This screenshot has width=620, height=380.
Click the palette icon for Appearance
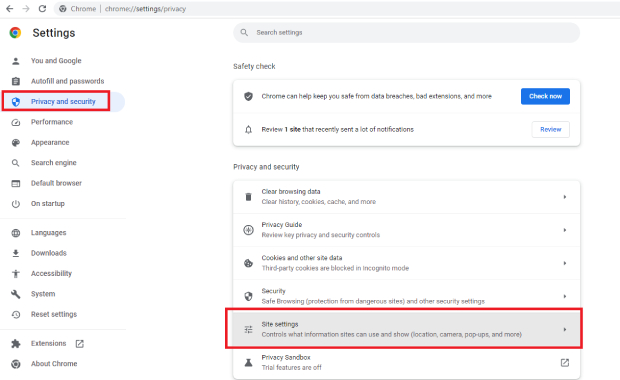[15, 142]
